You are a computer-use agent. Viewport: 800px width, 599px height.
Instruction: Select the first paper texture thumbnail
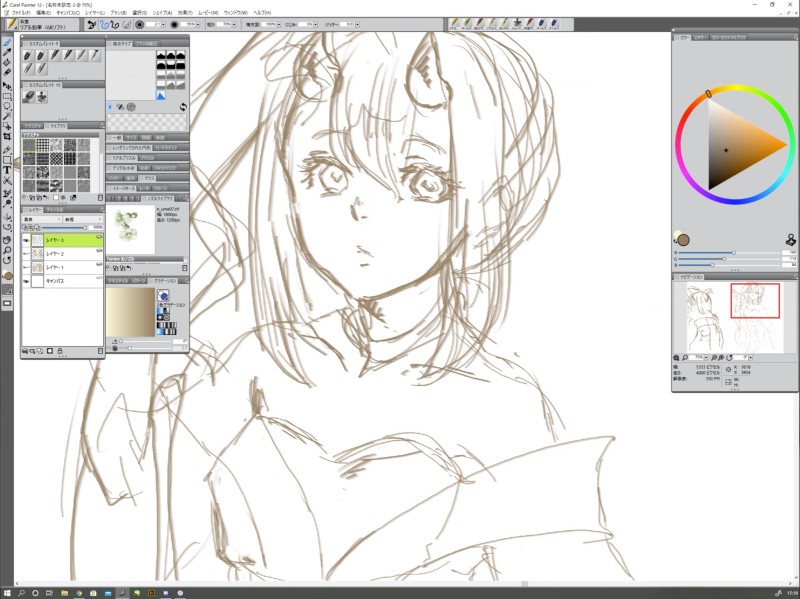point(29,145)
